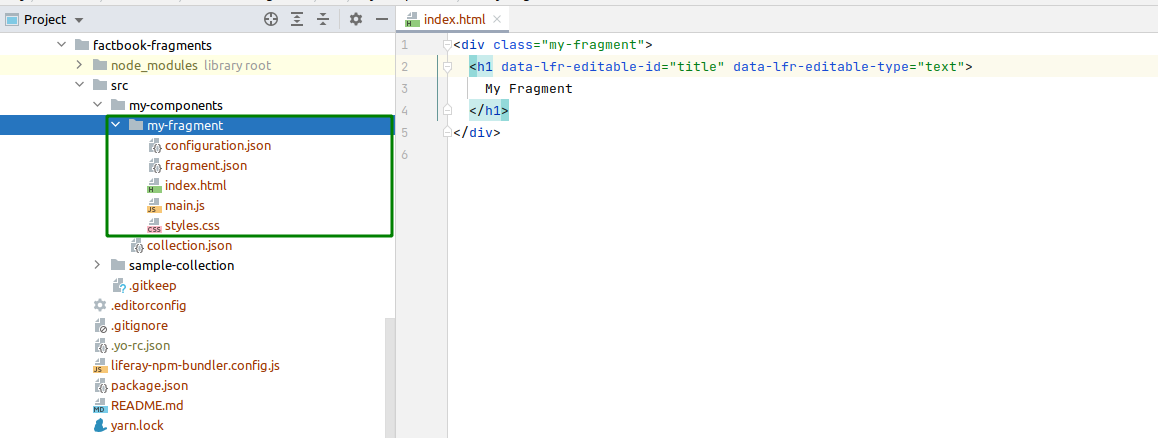1158x438 pixels.
Task: Click the MD icon beside README.md
Action: [x=100, y=405]
